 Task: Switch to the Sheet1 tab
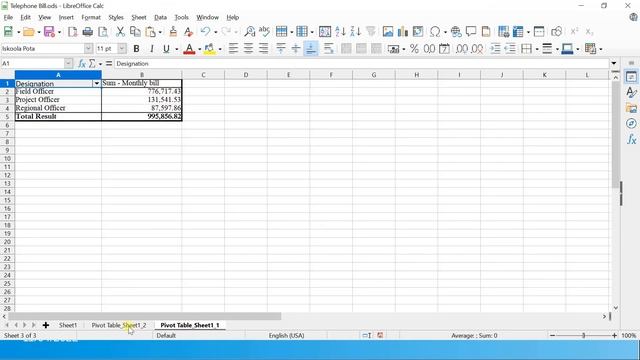click(x=68, y=325)
